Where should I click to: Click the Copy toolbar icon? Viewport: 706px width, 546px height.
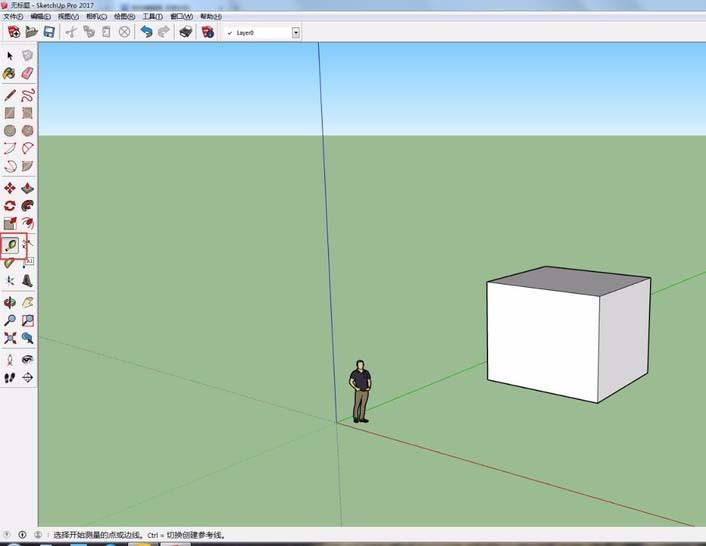tap(89, 32)
